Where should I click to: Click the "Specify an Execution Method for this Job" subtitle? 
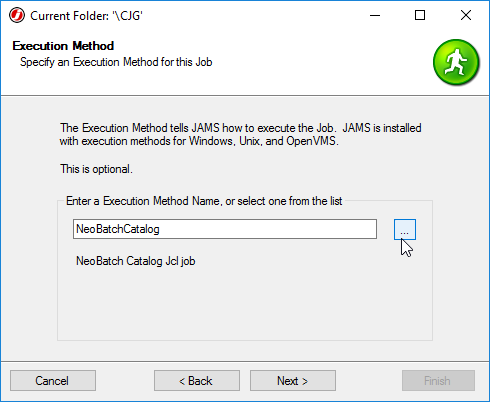[116, 62]
